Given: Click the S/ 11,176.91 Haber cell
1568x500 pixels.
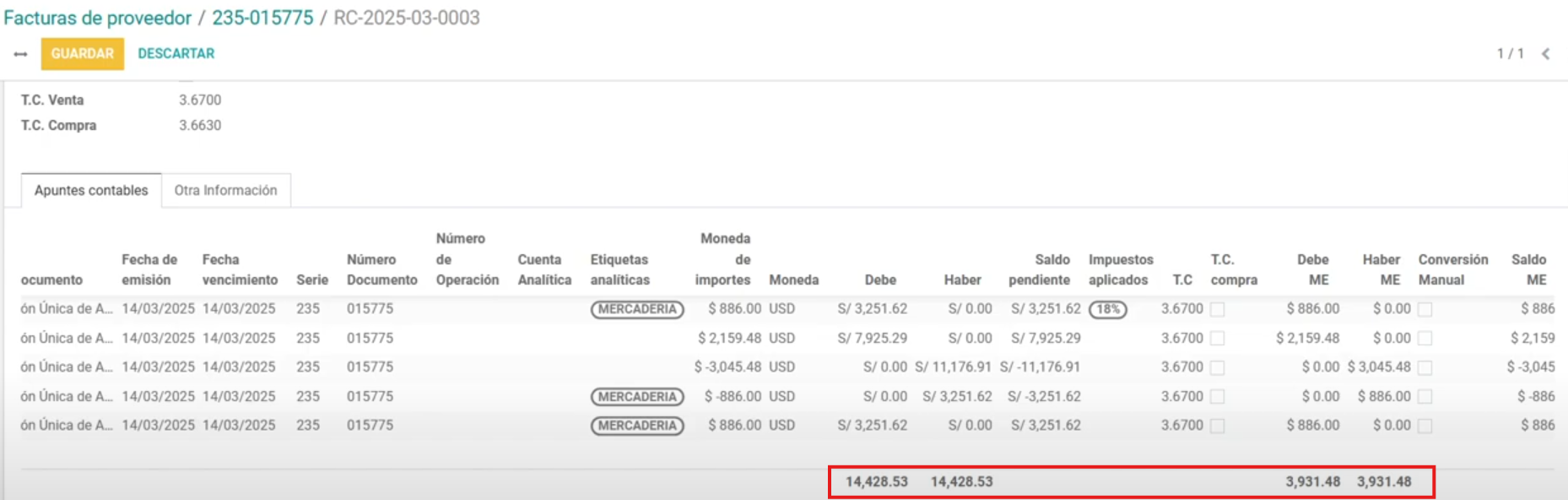Looking at the screenshot, I should tap(953, 367).
